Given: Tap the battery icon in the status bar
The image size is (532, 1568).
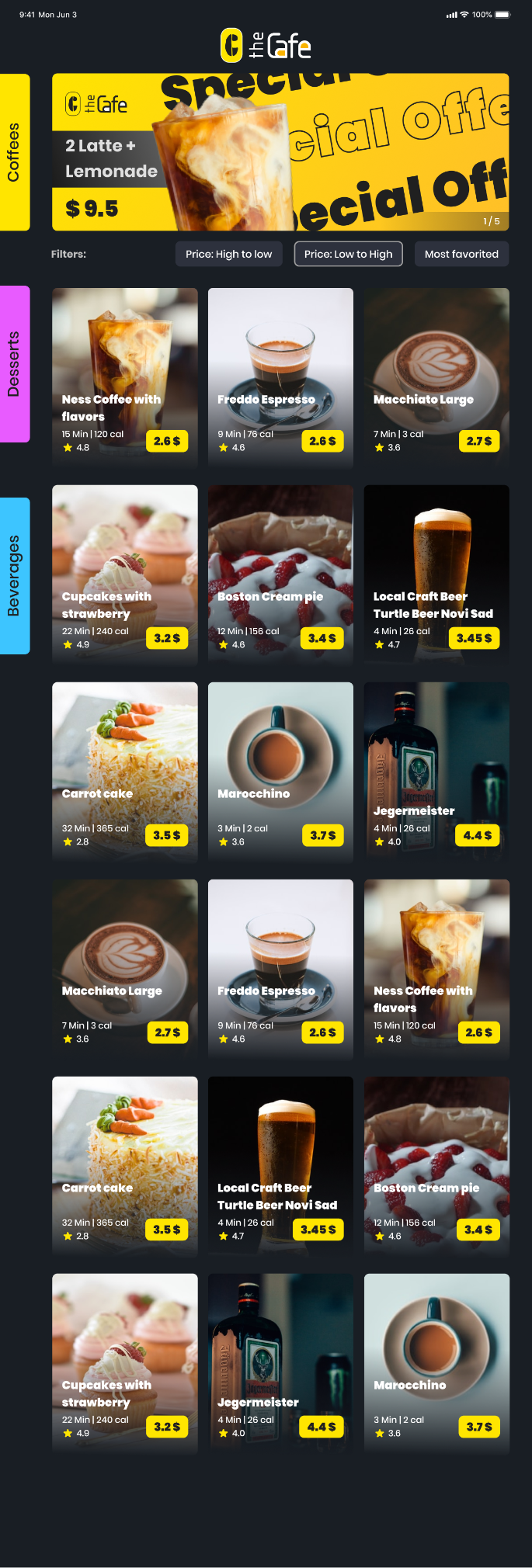Looking at the screenshot, I should 502,15.
